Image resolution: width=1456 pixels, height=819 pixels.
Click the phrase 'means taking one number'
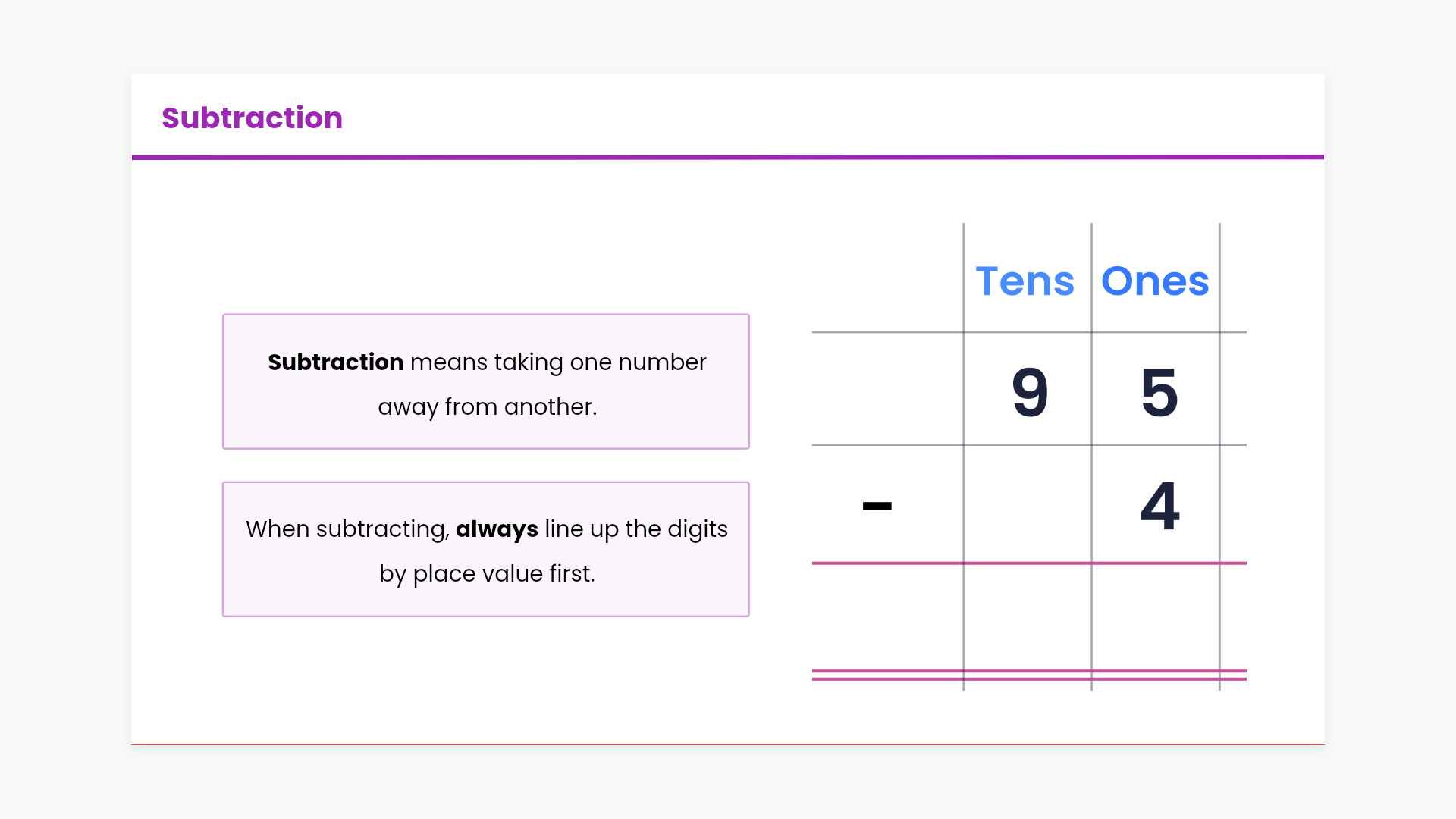pyautogui.click(x=558, y=362)
